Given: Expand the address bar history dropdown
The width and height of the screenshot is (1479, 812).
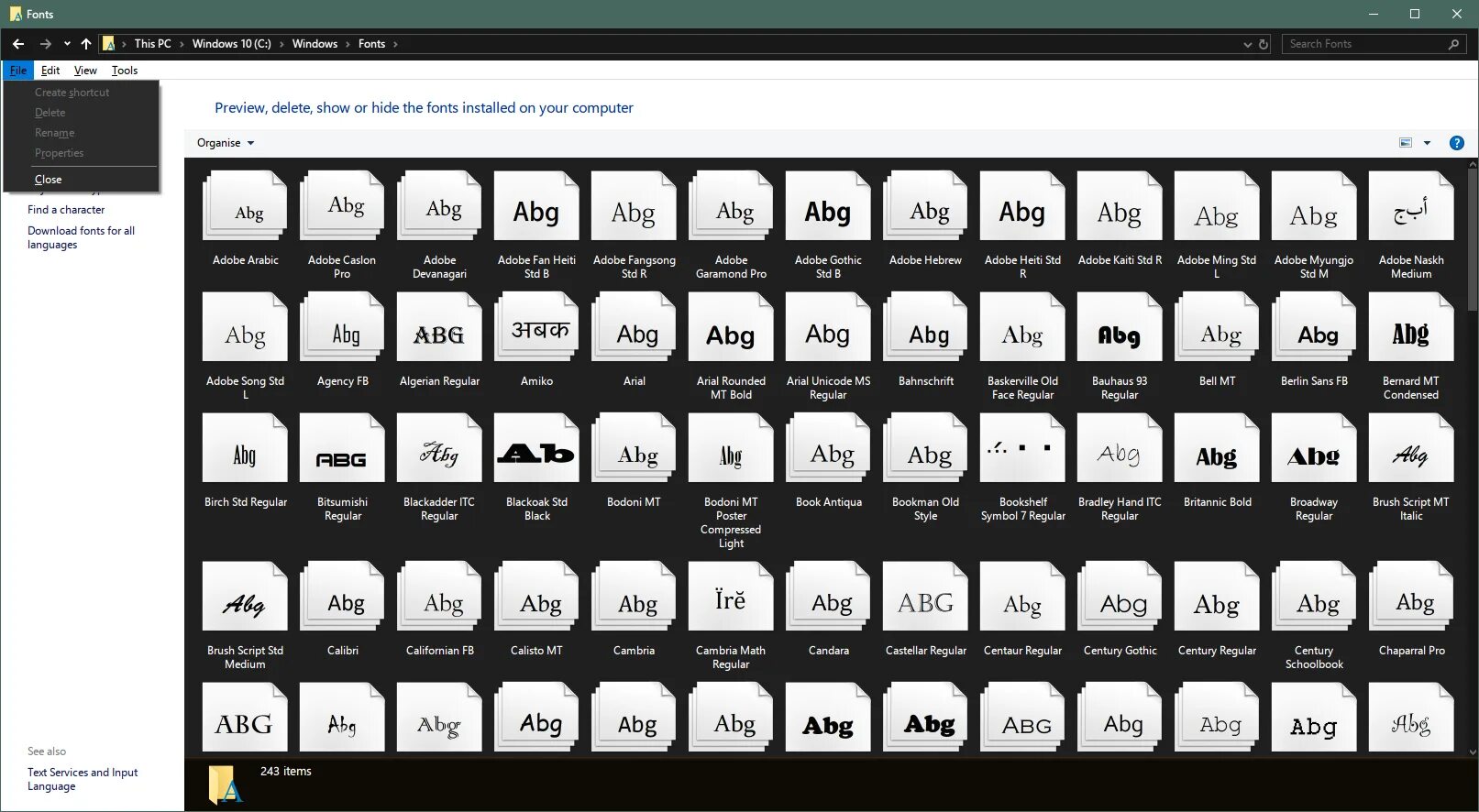Looking at the screenshot, I should 1247,44.
